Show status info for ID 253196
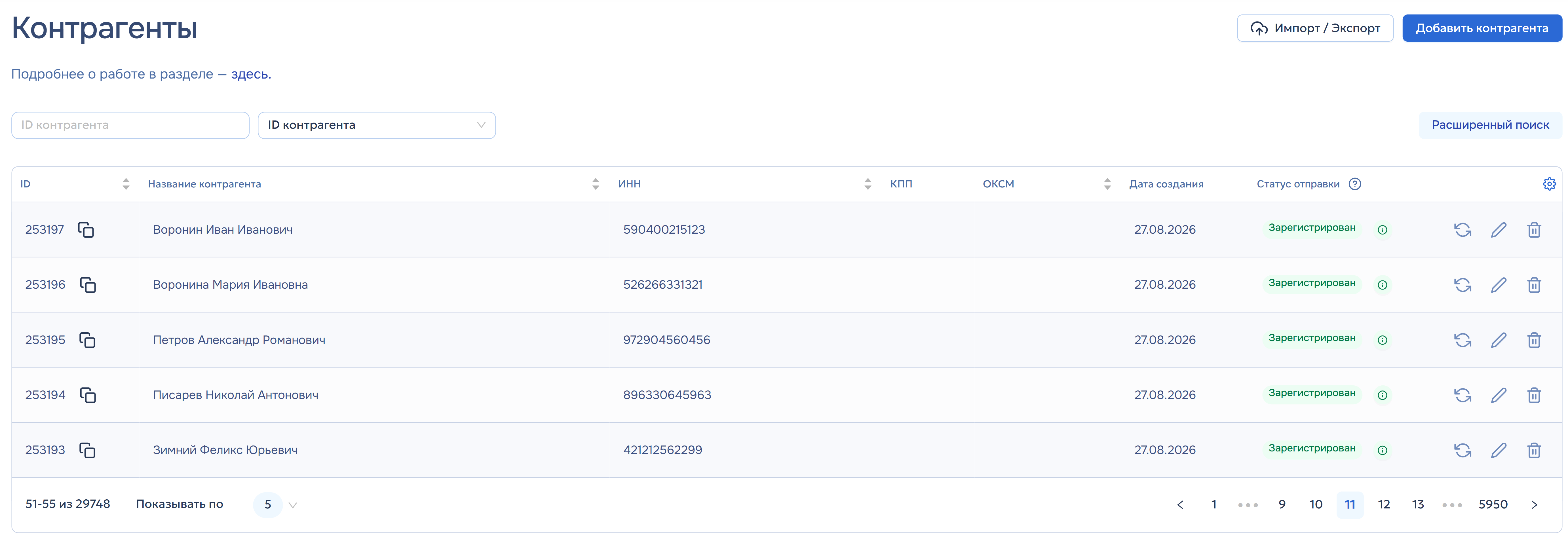Screen dimensions: 1568x547 click(x=1382, y=285)
